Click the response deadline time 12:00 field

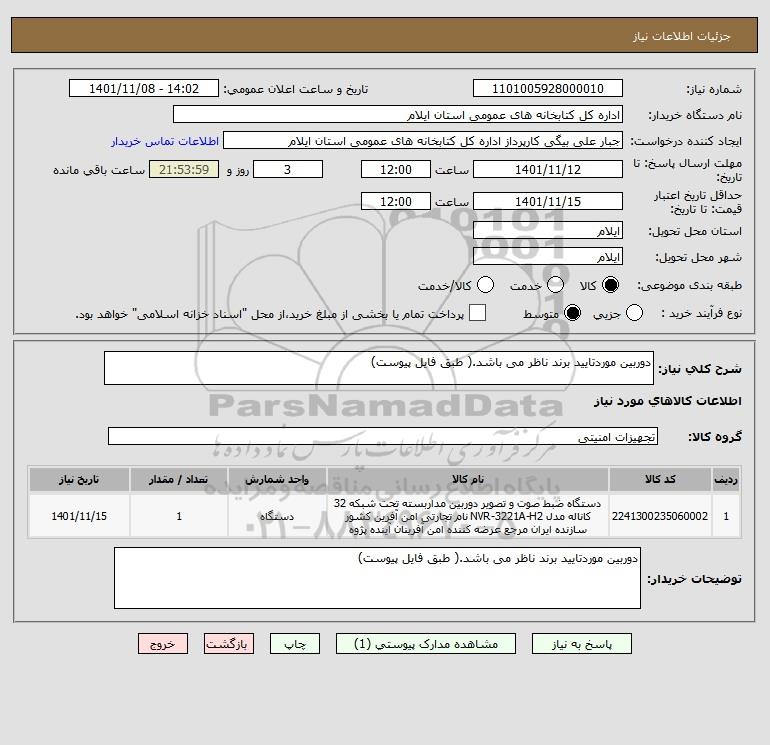coord(396,169)
